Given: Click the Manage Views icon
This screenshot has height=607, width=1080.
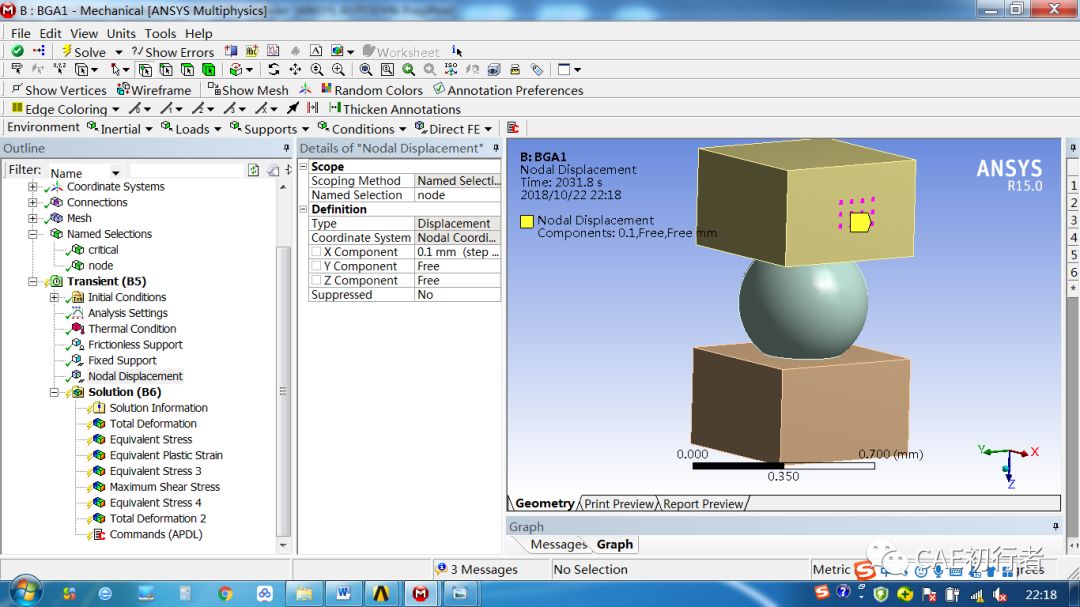Looking at the screenshot, I should click(494, 70).
